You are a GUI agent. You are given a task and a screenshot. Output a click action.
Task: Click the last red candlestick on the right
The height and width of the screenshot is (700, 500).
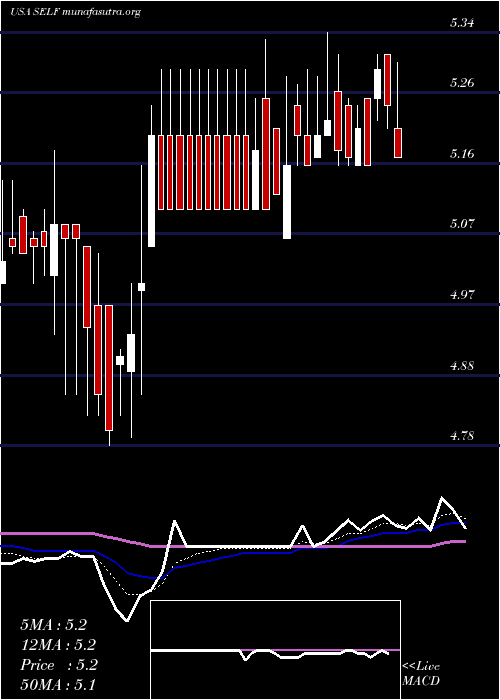[x=397, y=143]
